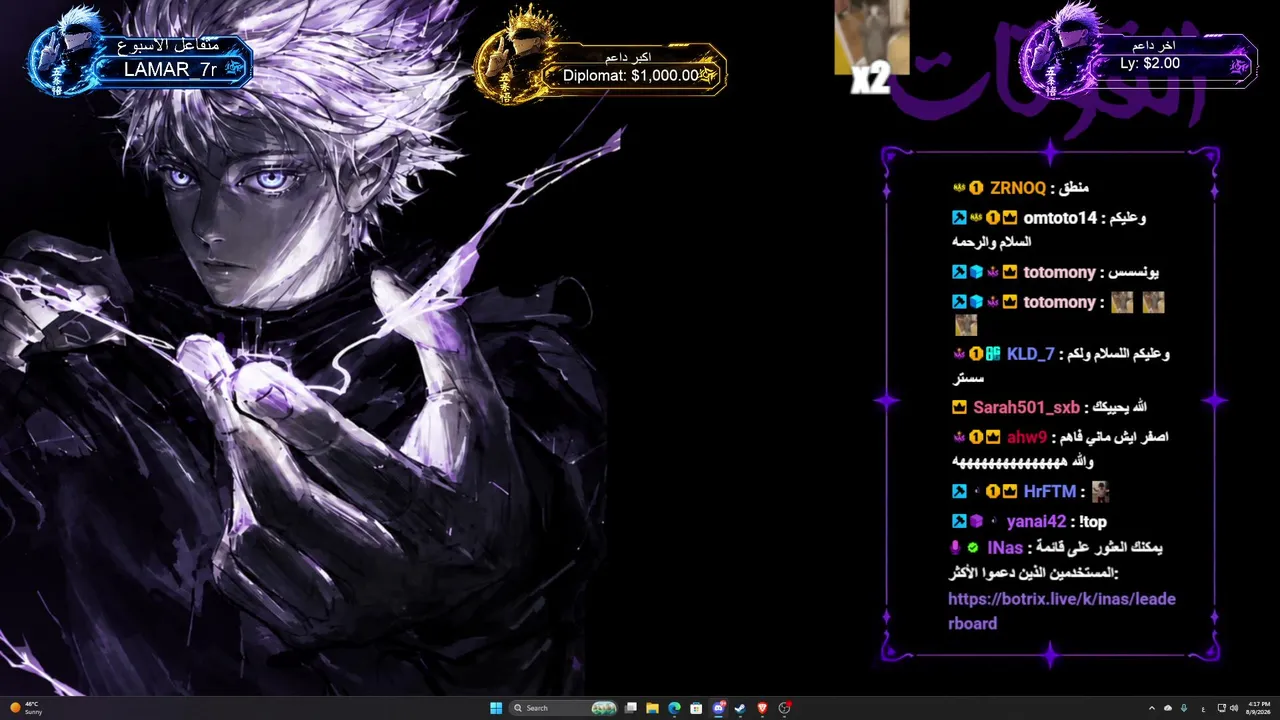1280x720 pixels.
Task: Click the x2 emote combo thumbnail
Action: (x=871, y=48)
